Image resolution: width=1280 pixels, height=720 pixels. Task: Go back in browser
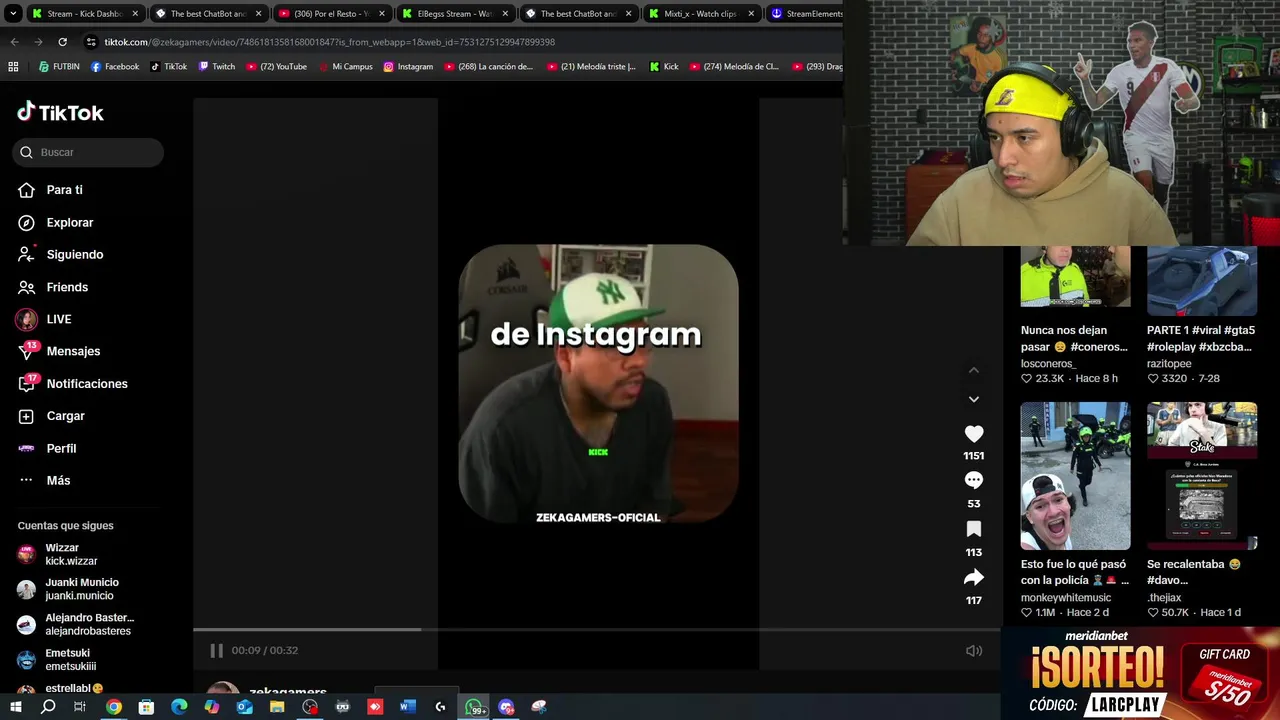(x=14, y=42)
